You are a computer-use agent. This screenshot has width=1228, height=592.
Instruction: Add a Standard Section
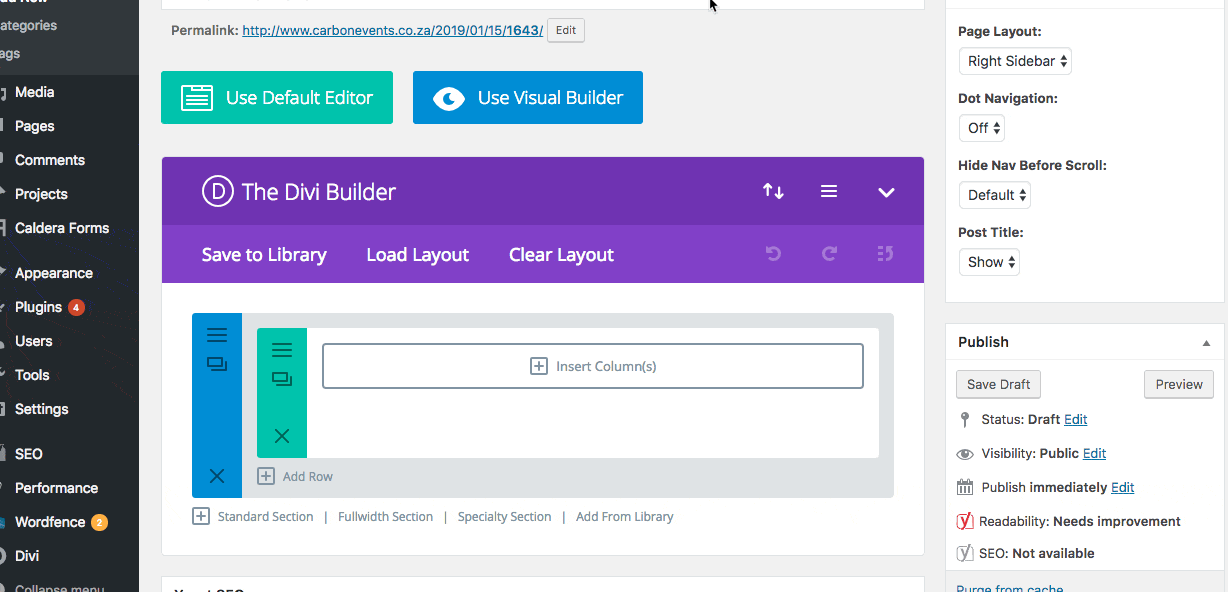coord(265,517)
